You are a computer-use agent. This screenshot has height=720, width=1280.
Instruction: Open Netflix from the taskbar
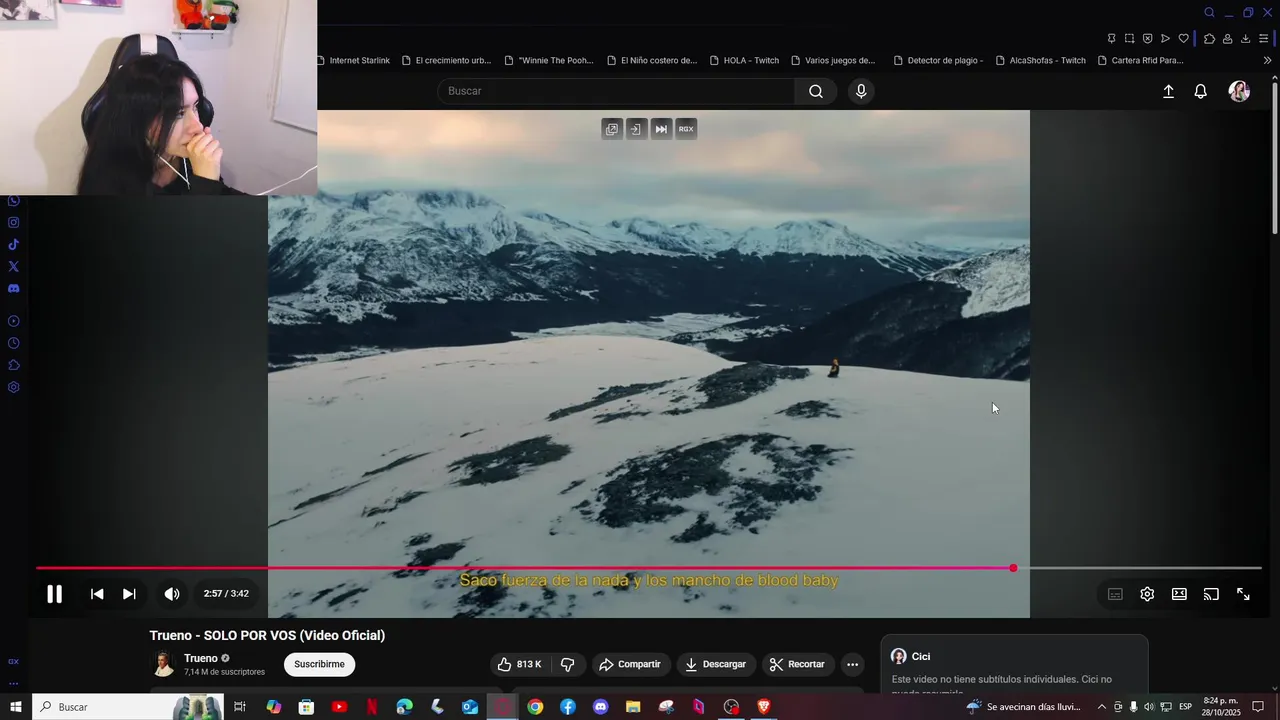pyautogui.click(x=372, y=707)
